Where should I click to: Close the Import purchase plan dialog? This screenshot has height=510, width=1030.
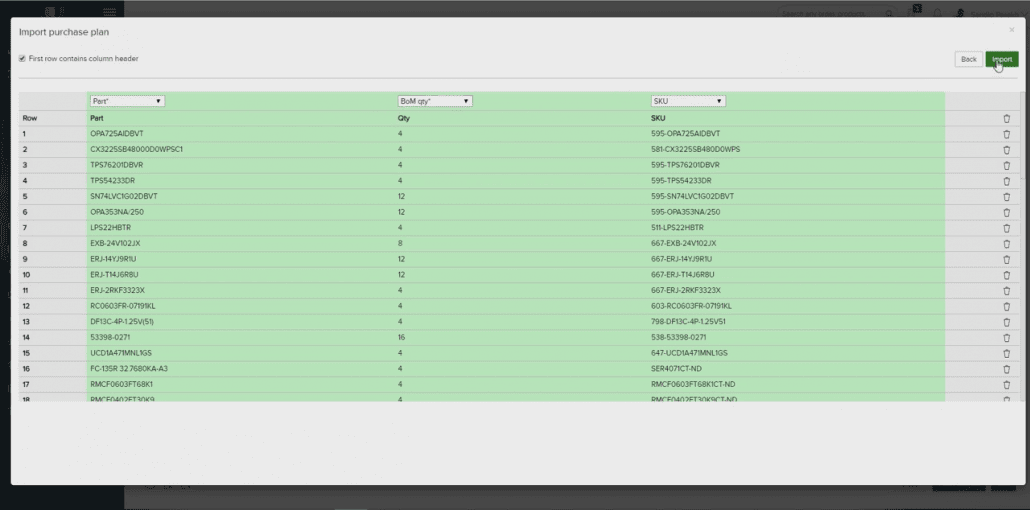[1011, 30]
